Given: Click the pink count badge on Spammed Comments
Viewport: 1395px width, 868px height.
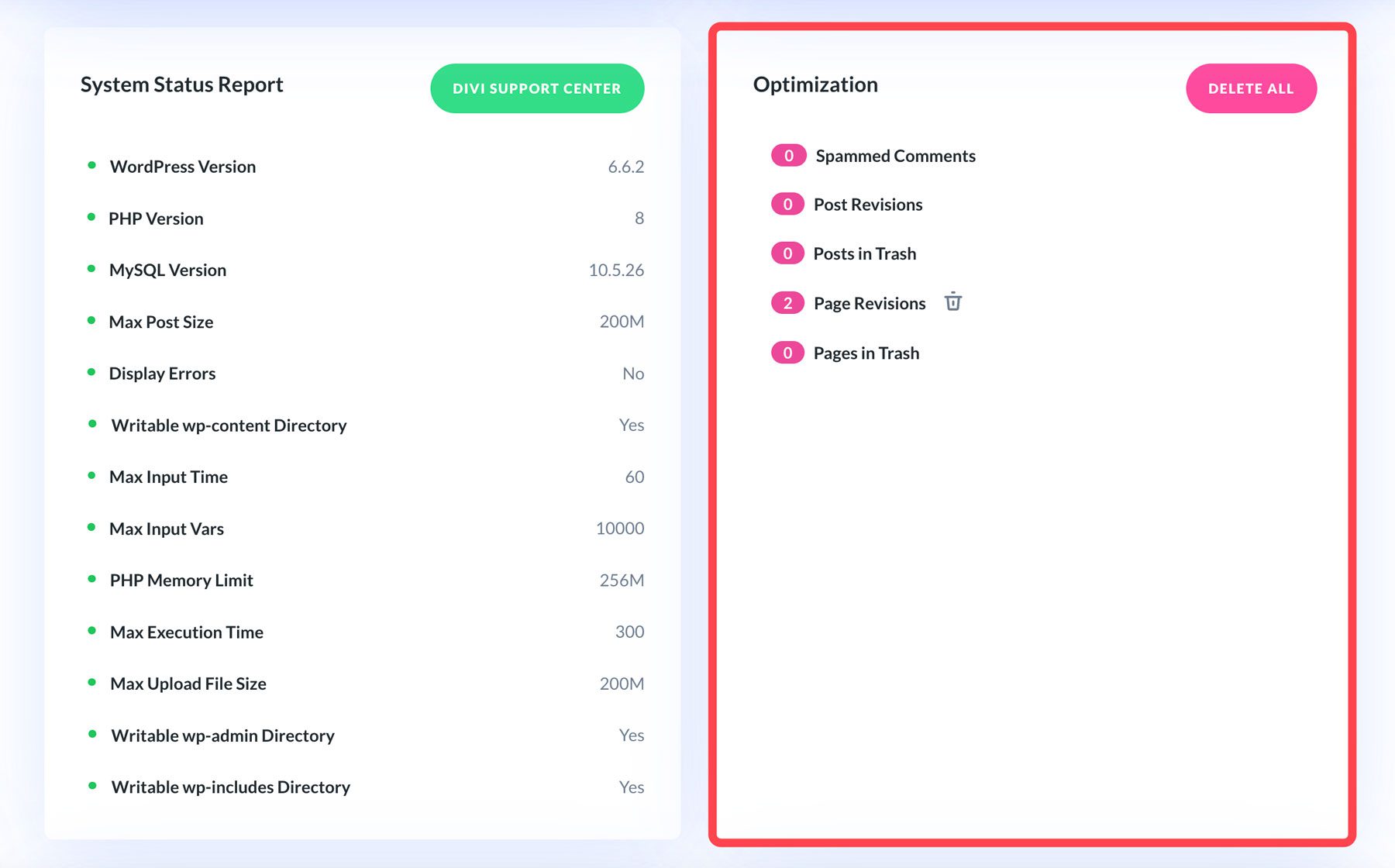Looking at the screenshot, I should click(x=787, y=155).
